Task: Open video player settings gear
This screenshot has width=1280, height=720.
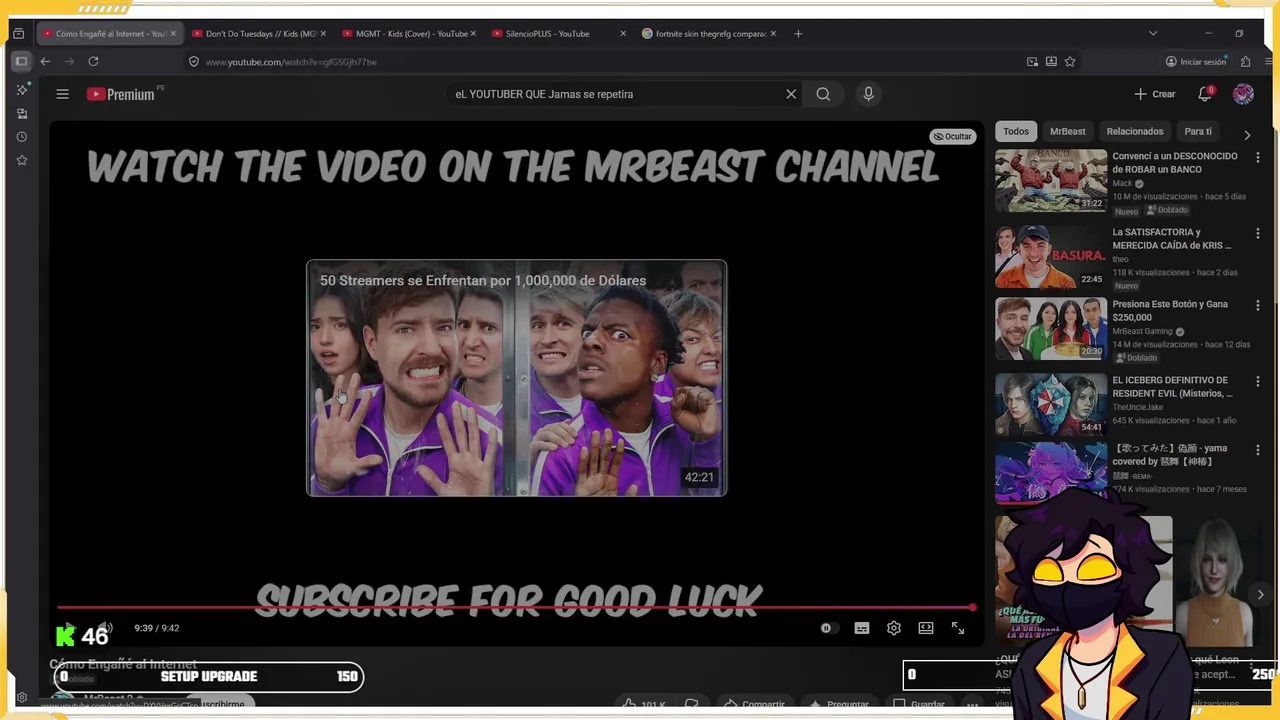Action: tap(894, 628)
